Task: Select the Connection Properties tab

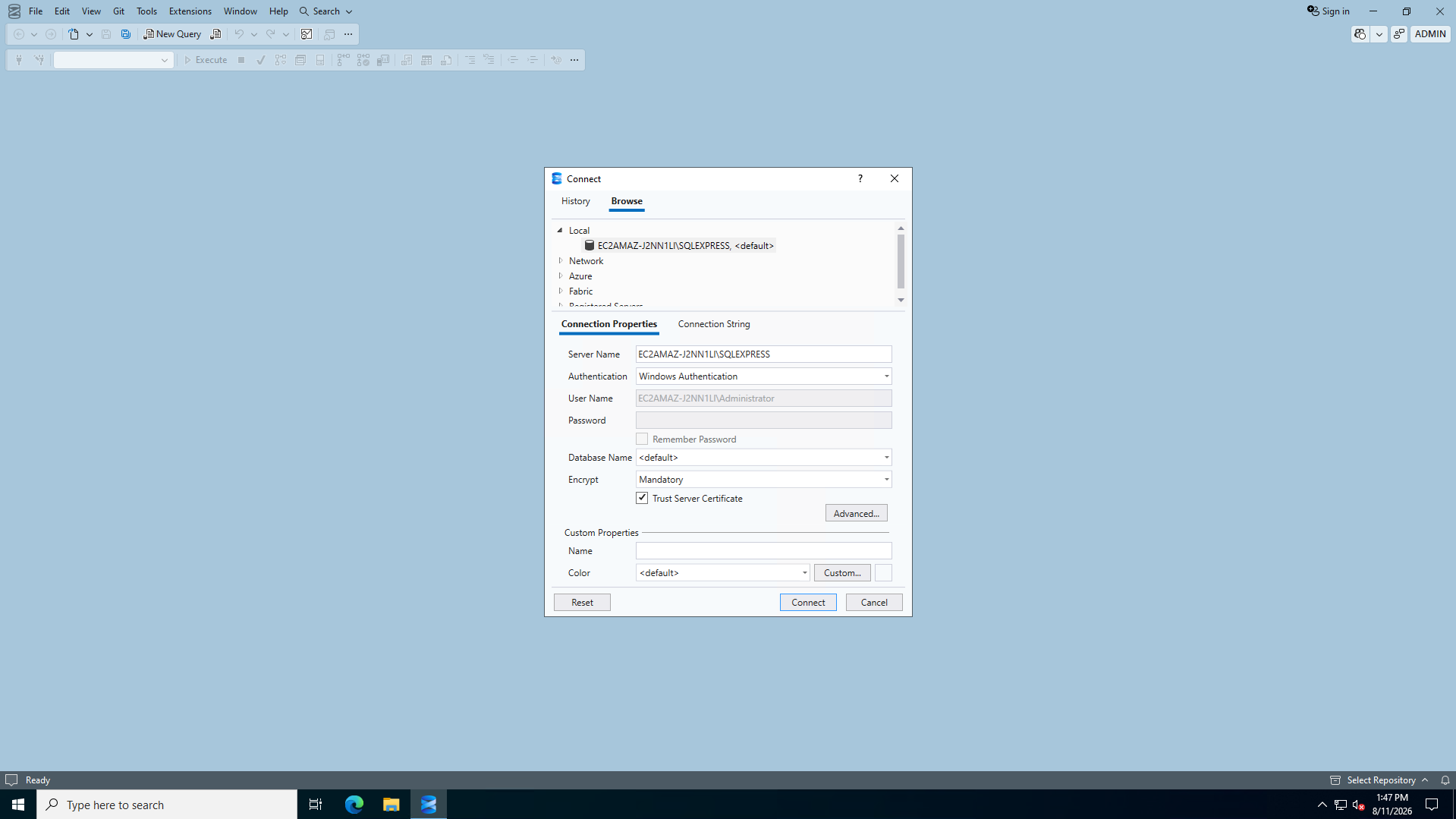Action: (609, 324)
